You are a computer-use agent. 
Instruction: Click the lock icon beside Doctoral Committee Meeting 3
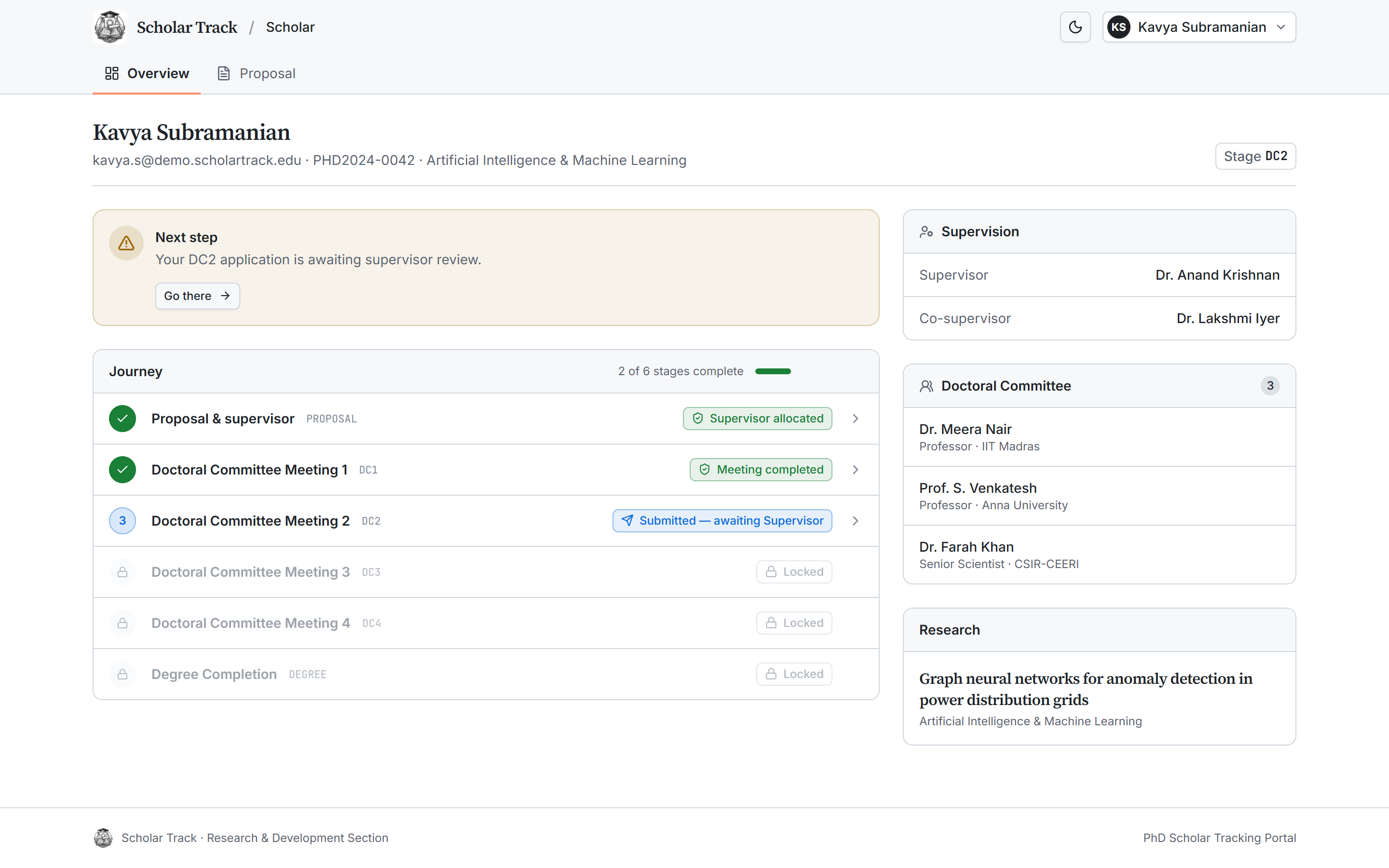click(x=122, y=572)
